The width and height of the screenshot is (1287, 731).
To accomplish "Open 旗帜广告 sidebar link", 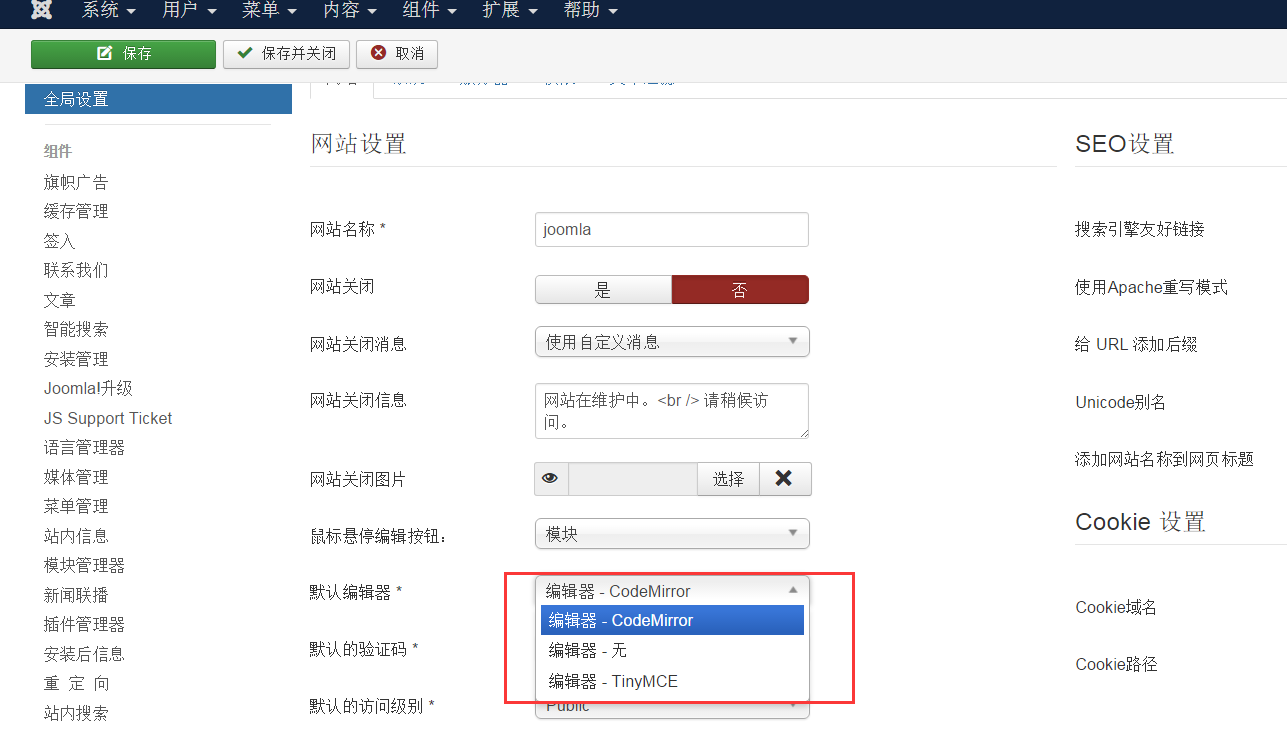I will [76, 182].
